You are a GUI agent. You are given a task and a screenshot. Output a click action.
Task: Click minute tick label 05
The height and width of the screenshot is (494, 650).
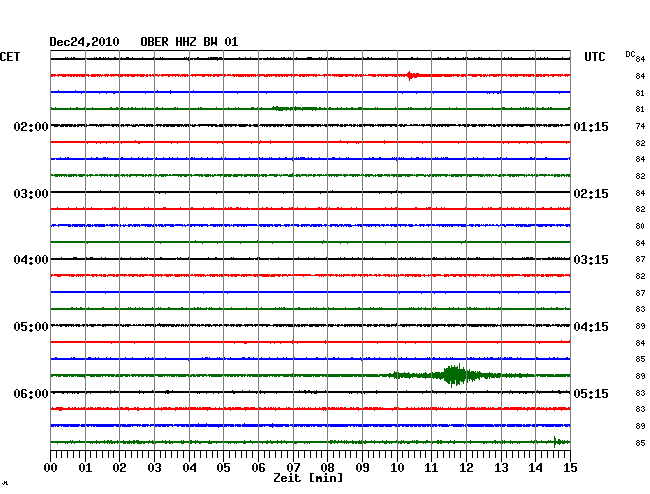(x=223, y=468)
